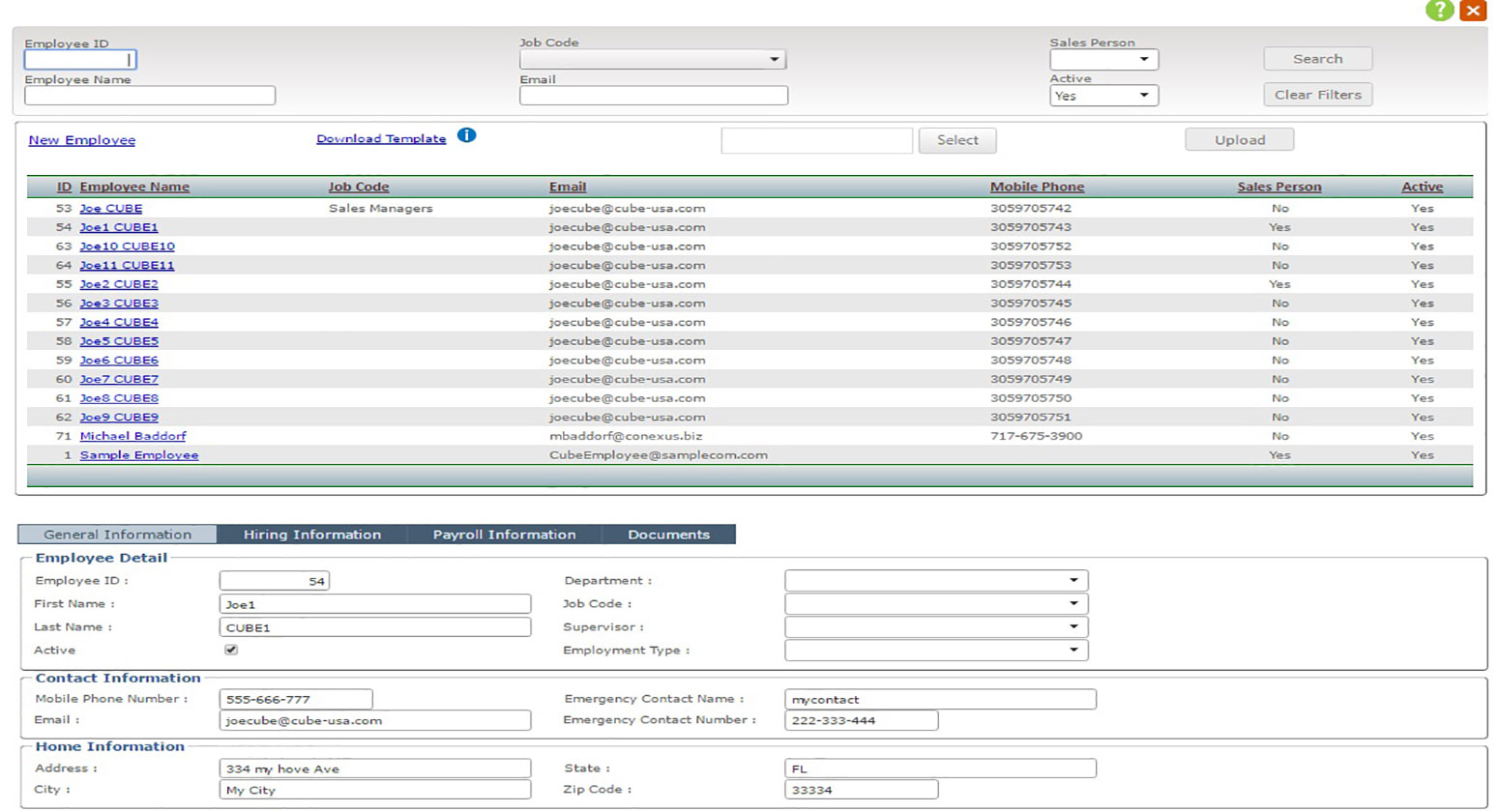Open the Active filter dropdown
The height and width of the screenshot is (812, 1499).
pyautogui.click(x=1103, y=96)
